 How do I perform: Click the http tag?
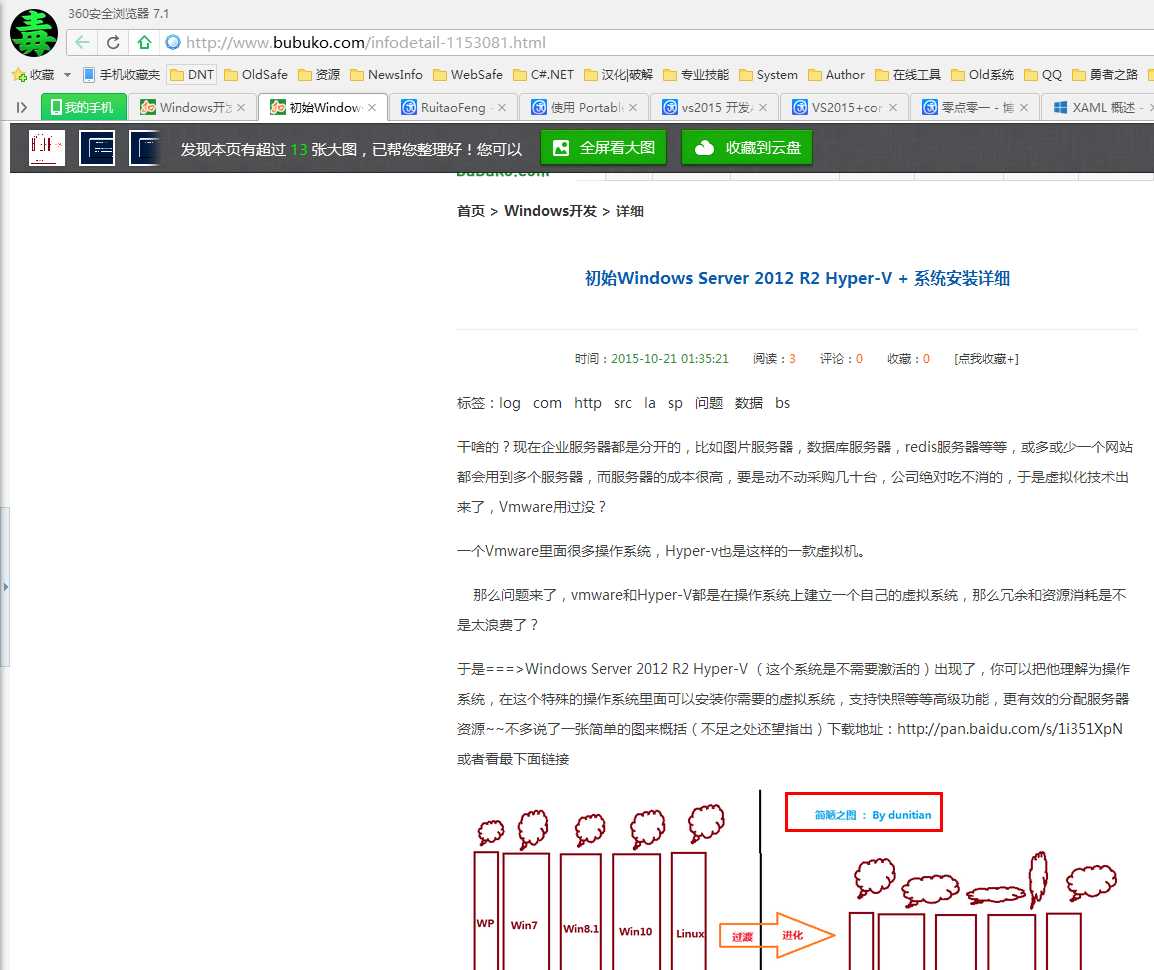[x=588, y=403]
